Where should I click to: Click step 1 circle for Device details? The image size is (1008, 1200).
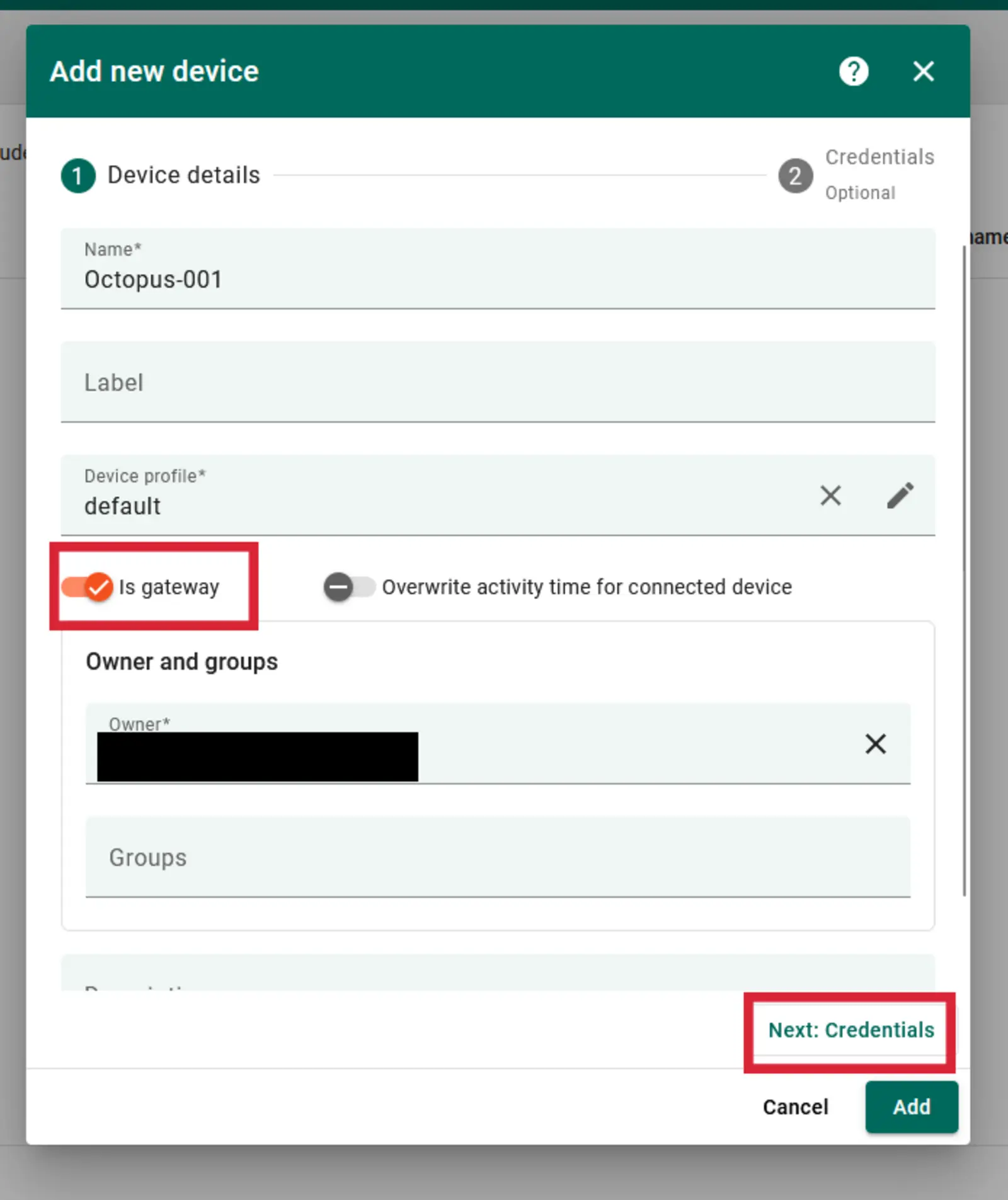78,176
